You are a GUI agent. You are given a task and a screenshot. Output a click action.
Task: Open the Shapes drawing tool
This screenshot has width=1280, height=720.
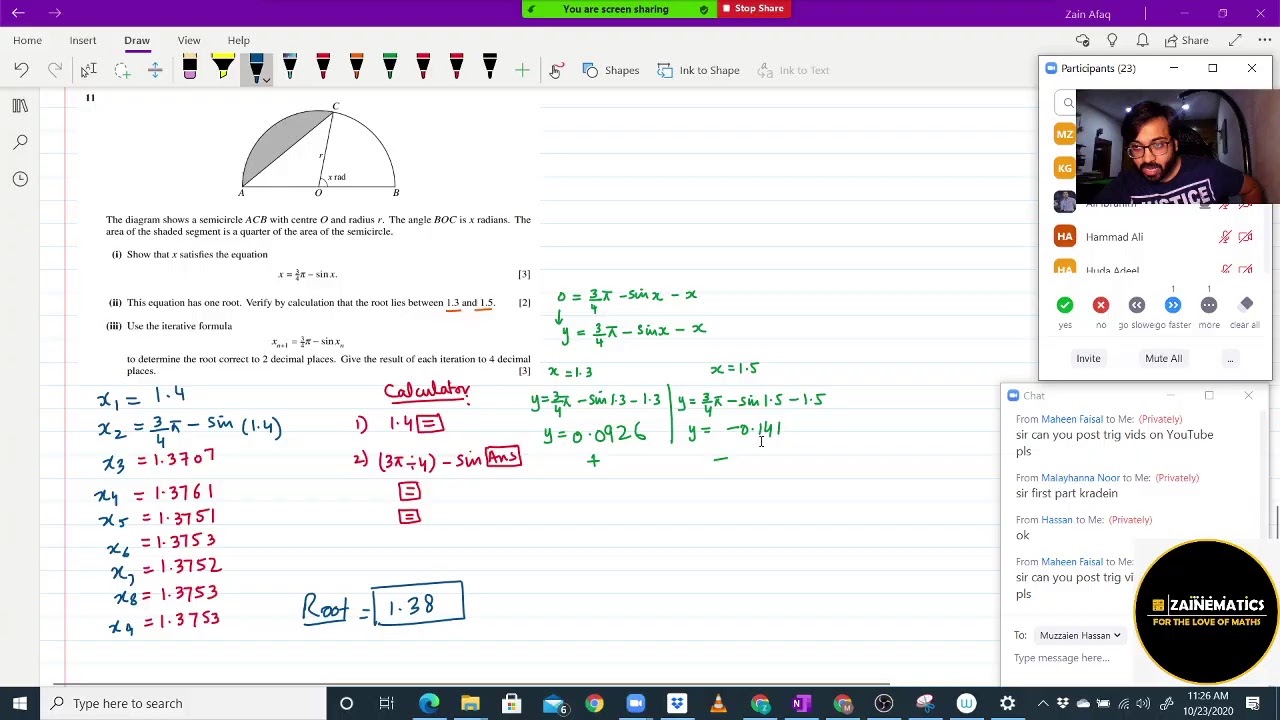[610, 70]
